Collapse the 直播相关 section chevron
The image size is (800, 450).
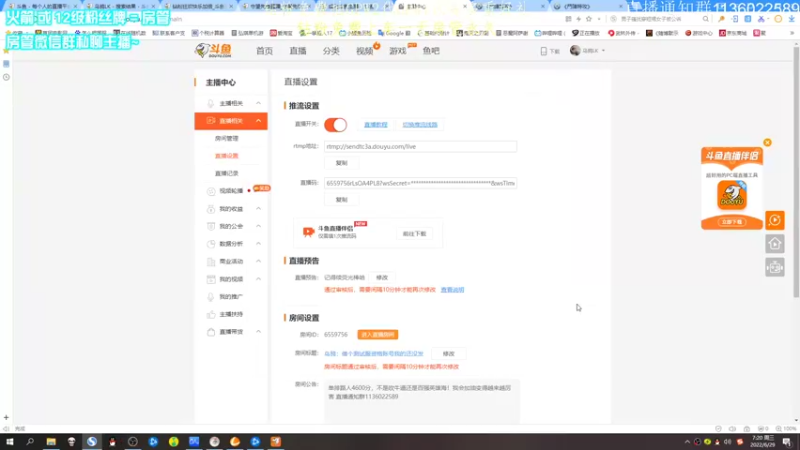(x=258, y=121)
